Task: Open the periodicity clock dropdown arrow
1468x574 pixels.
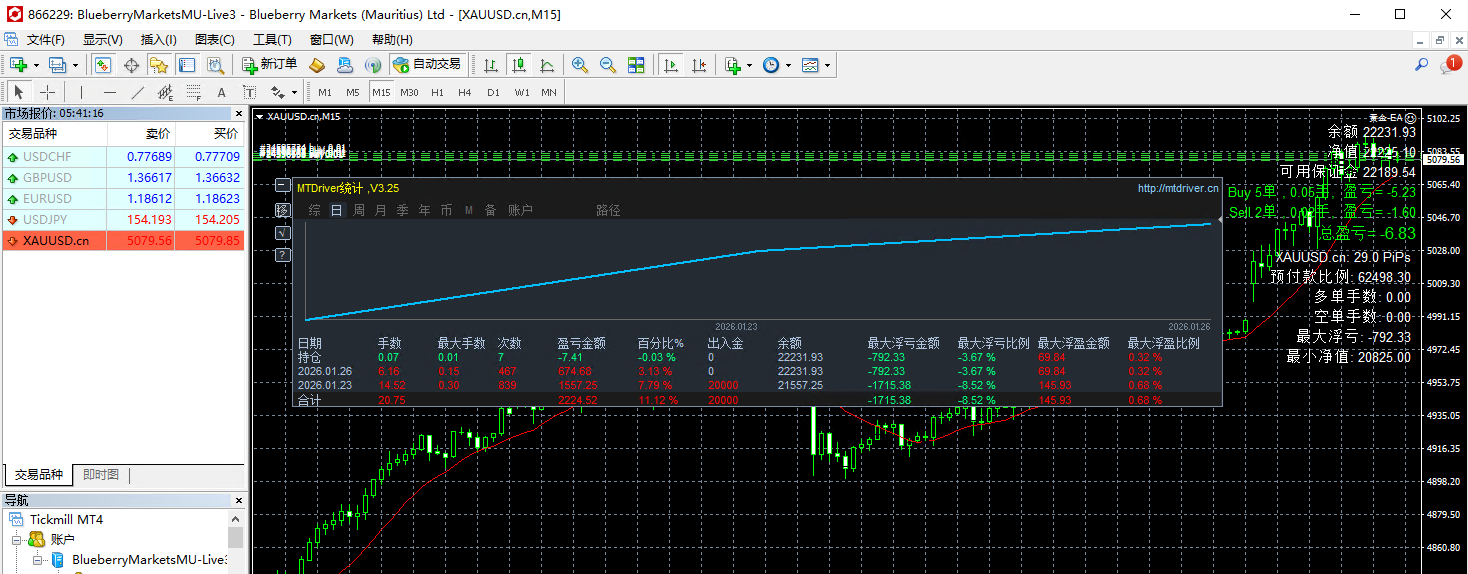Action: [x=788, y=65]
